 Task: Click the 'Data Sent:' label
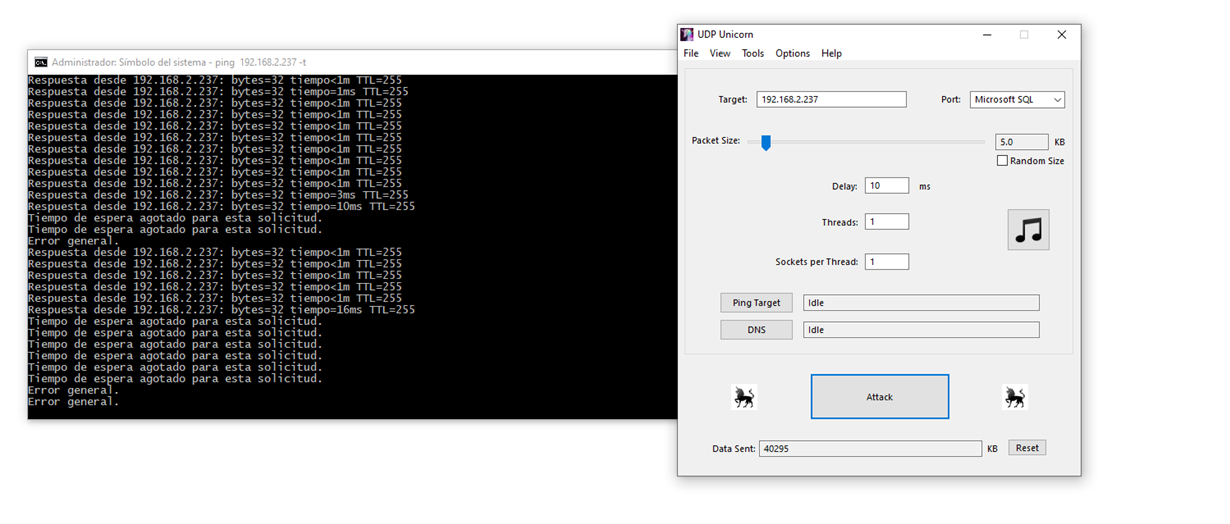click(x=734, y=449)
